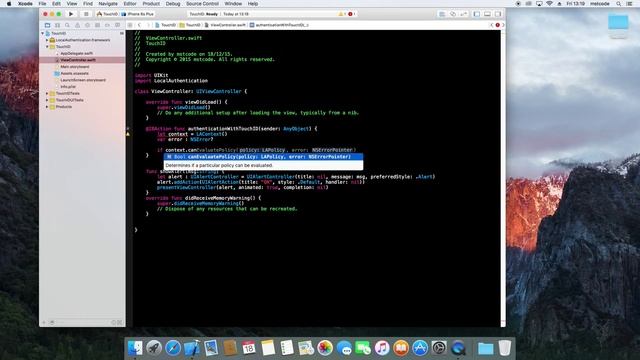Open Safari from the Dock

pos(173,348)
